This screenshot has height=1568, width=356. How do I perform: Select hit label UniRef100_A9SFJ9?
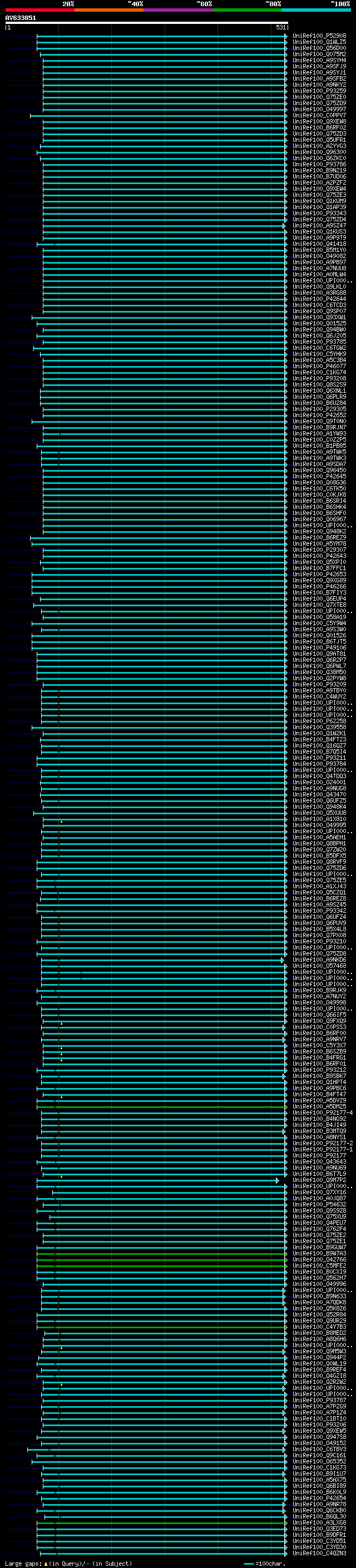pyautogui.click(x=319, y=66)
